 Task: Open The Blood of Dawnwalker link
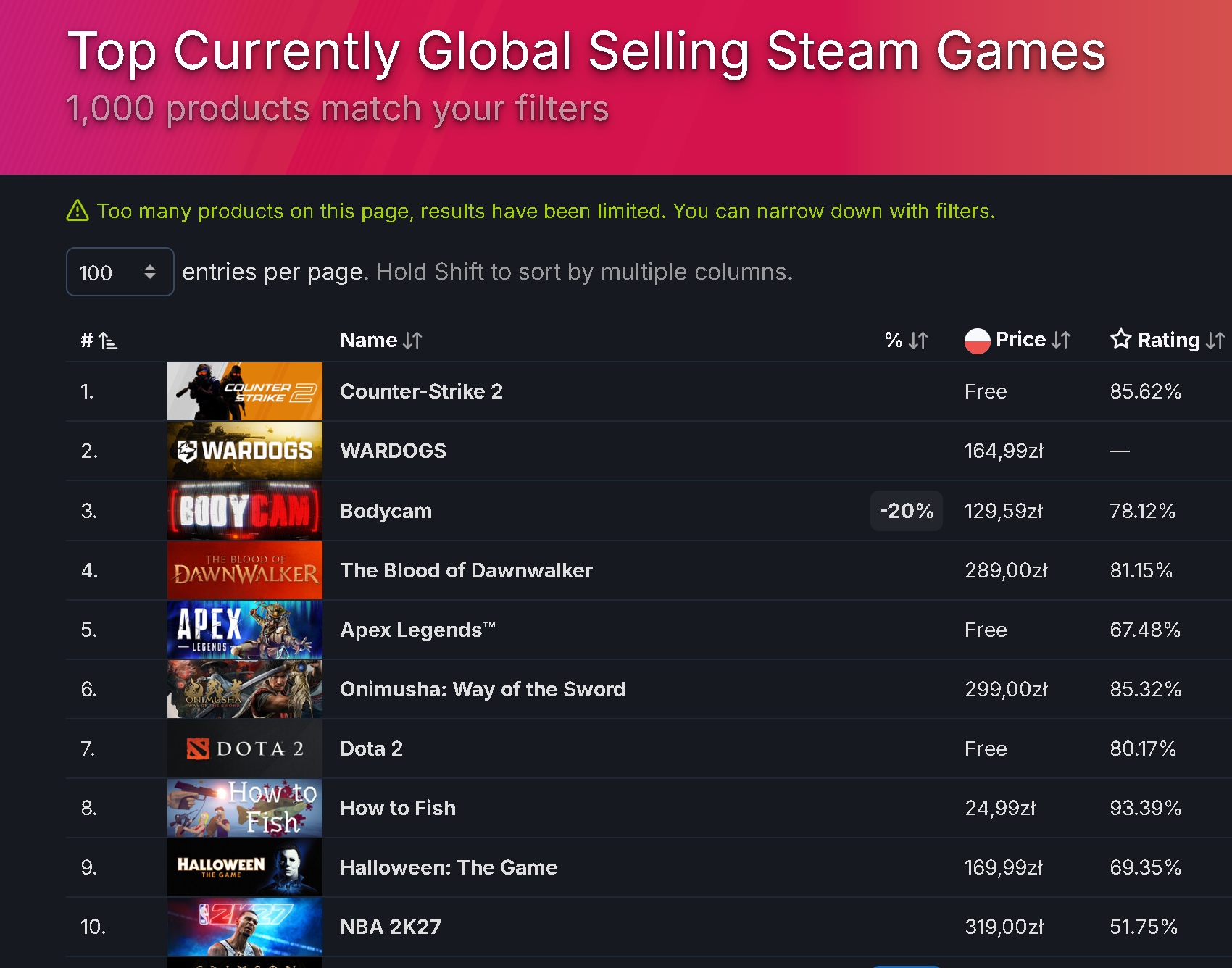(467, 570)
